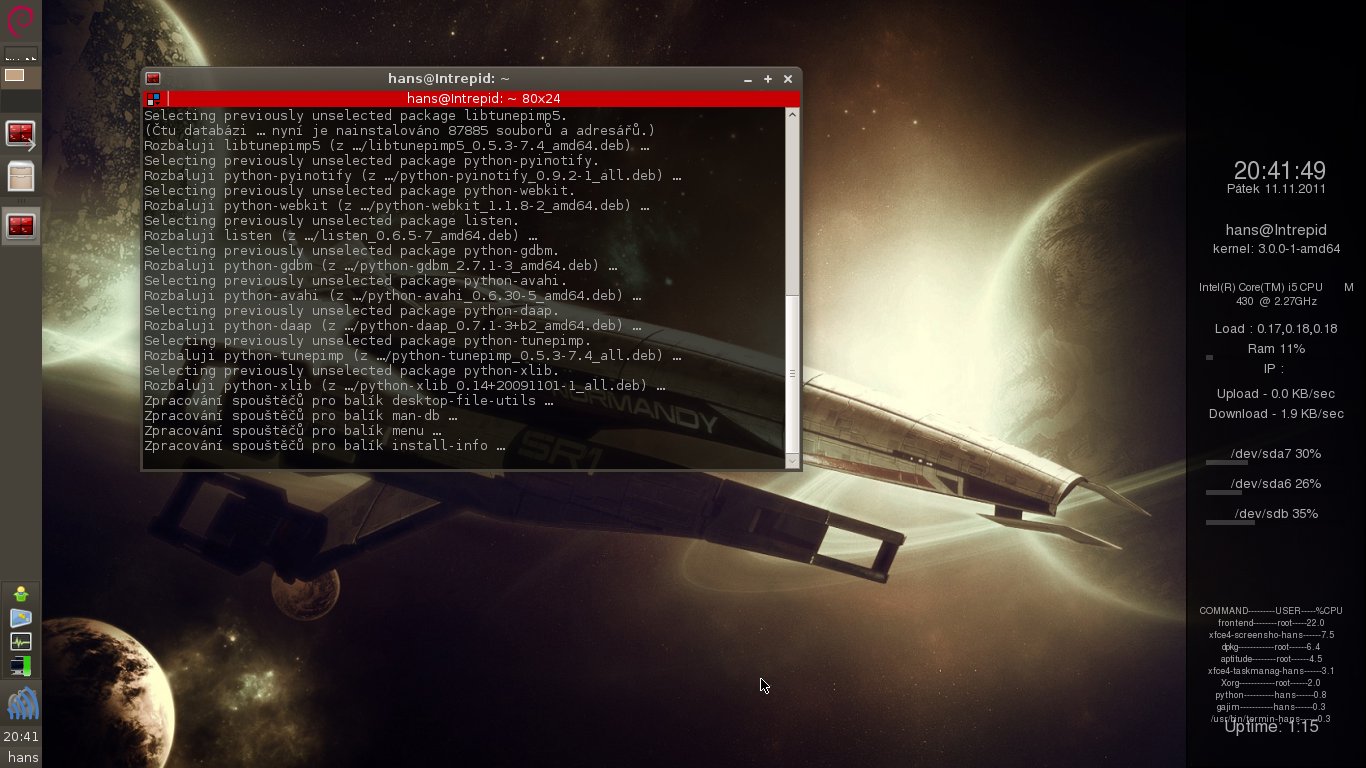Click the line mentioning '87885 souborů a adresářů'
The height and width of the screenshot is (768, 1366).
pos(400,131)
